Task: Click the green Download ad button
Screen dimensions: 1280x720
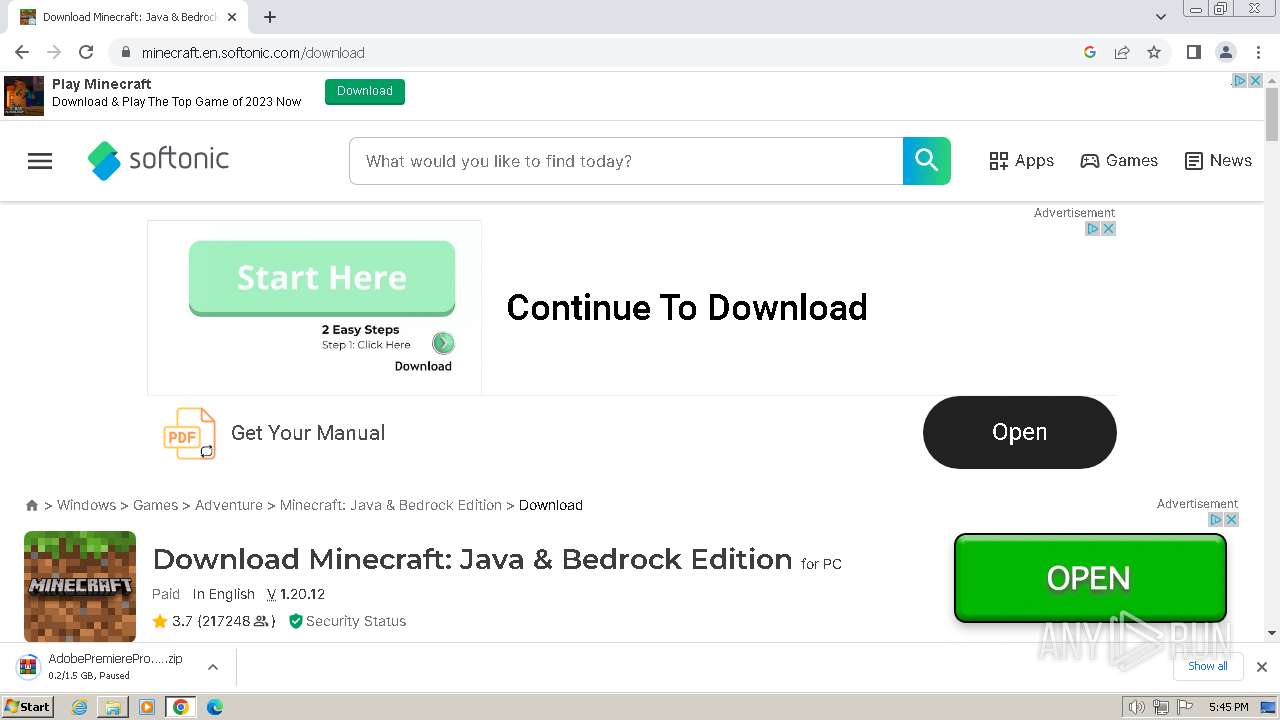Action: [x=365, y=91]
